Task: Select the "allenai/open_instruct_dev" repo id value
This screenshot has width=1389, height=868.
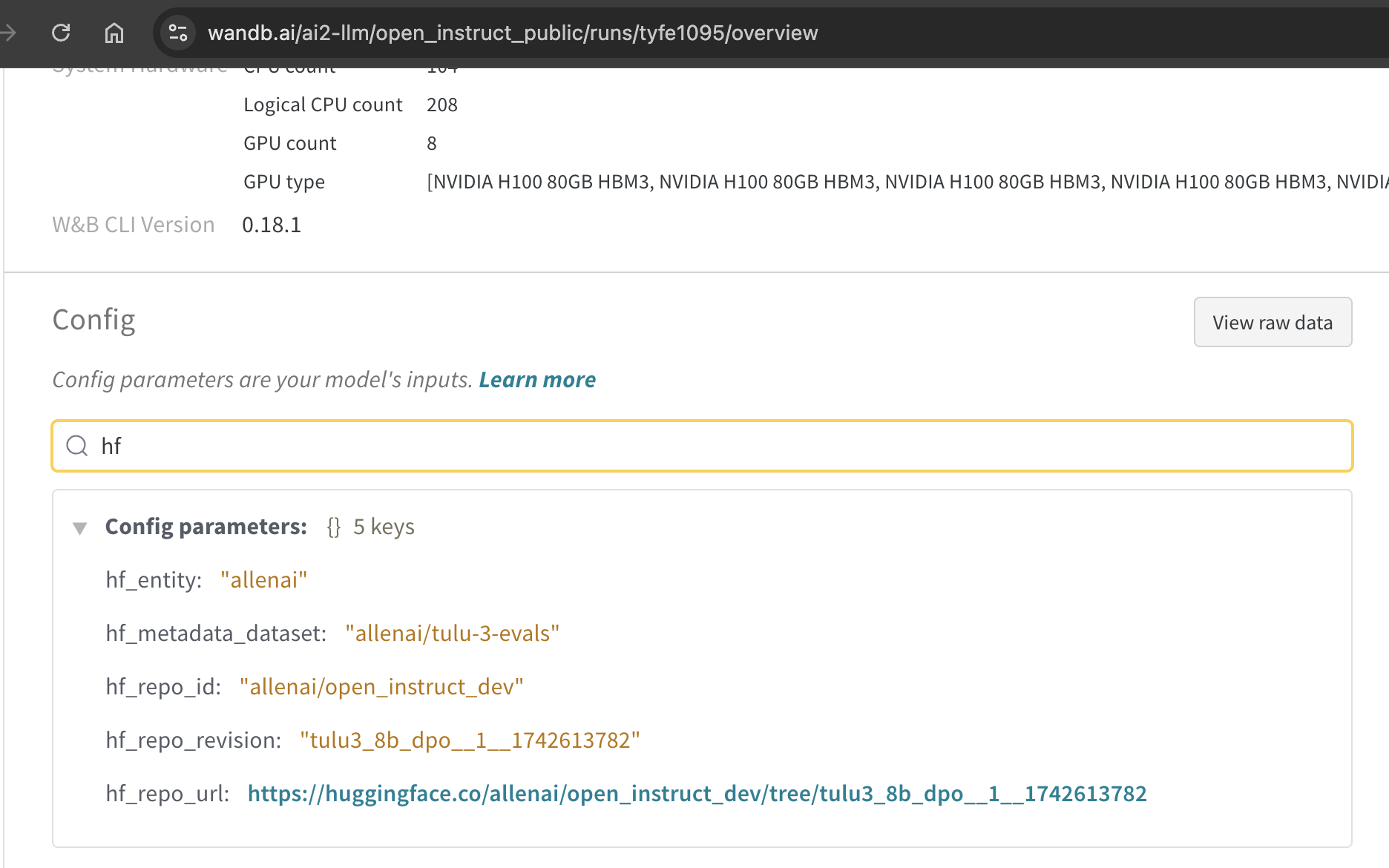Action: click(x=381, y=687)
